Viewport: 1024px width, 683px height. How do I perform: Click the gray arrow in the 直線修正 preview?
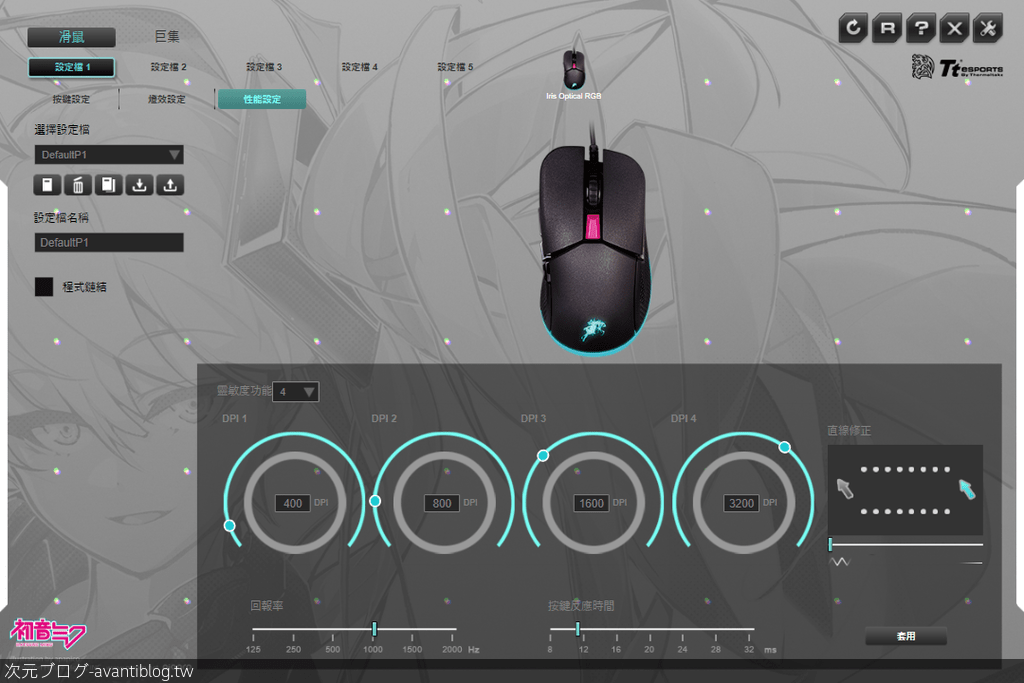pos(844,488)
